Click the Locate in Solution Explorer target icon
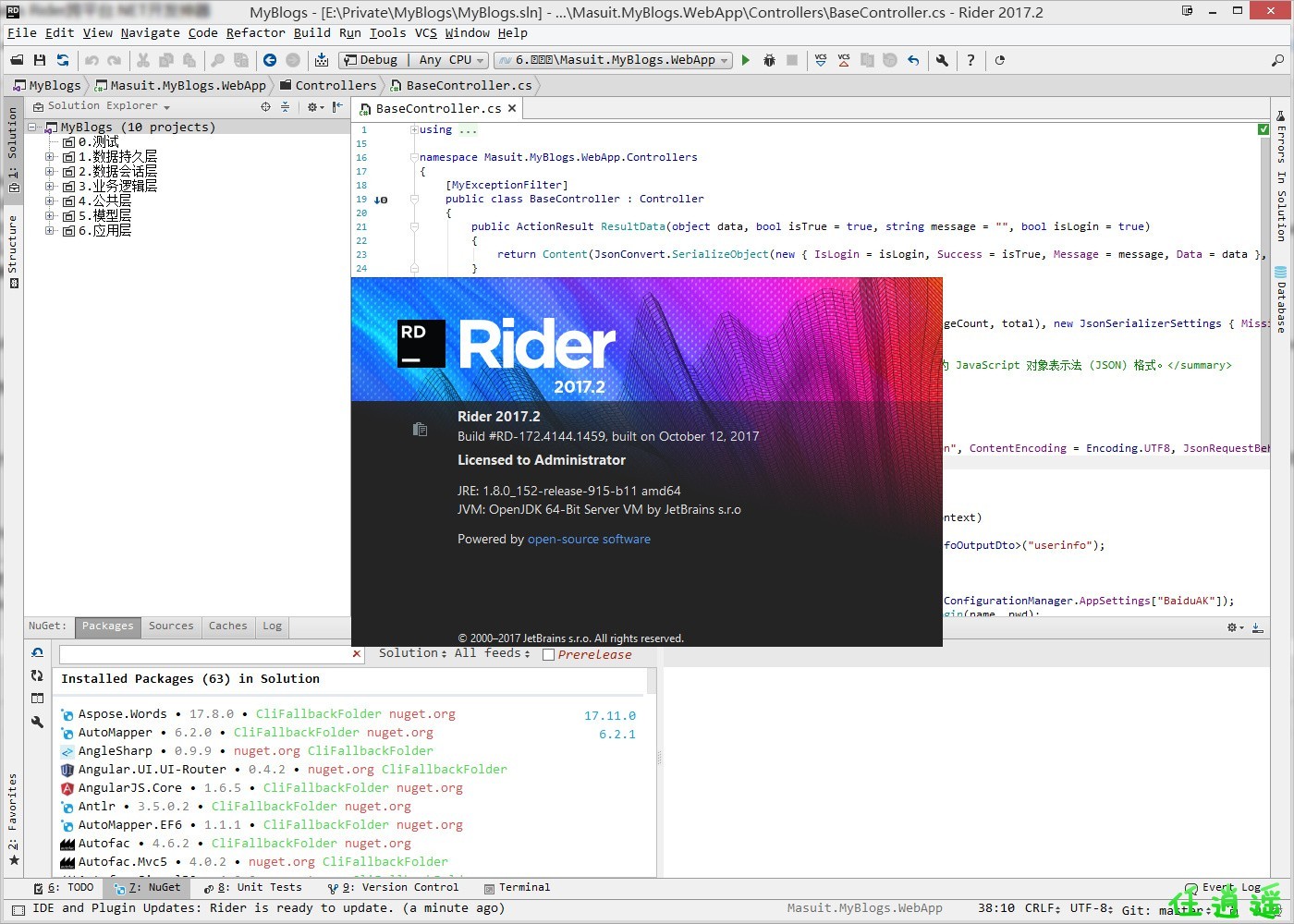Image resolution: width=1294 pixels, height=924 pixels. (x=266, y=107)
